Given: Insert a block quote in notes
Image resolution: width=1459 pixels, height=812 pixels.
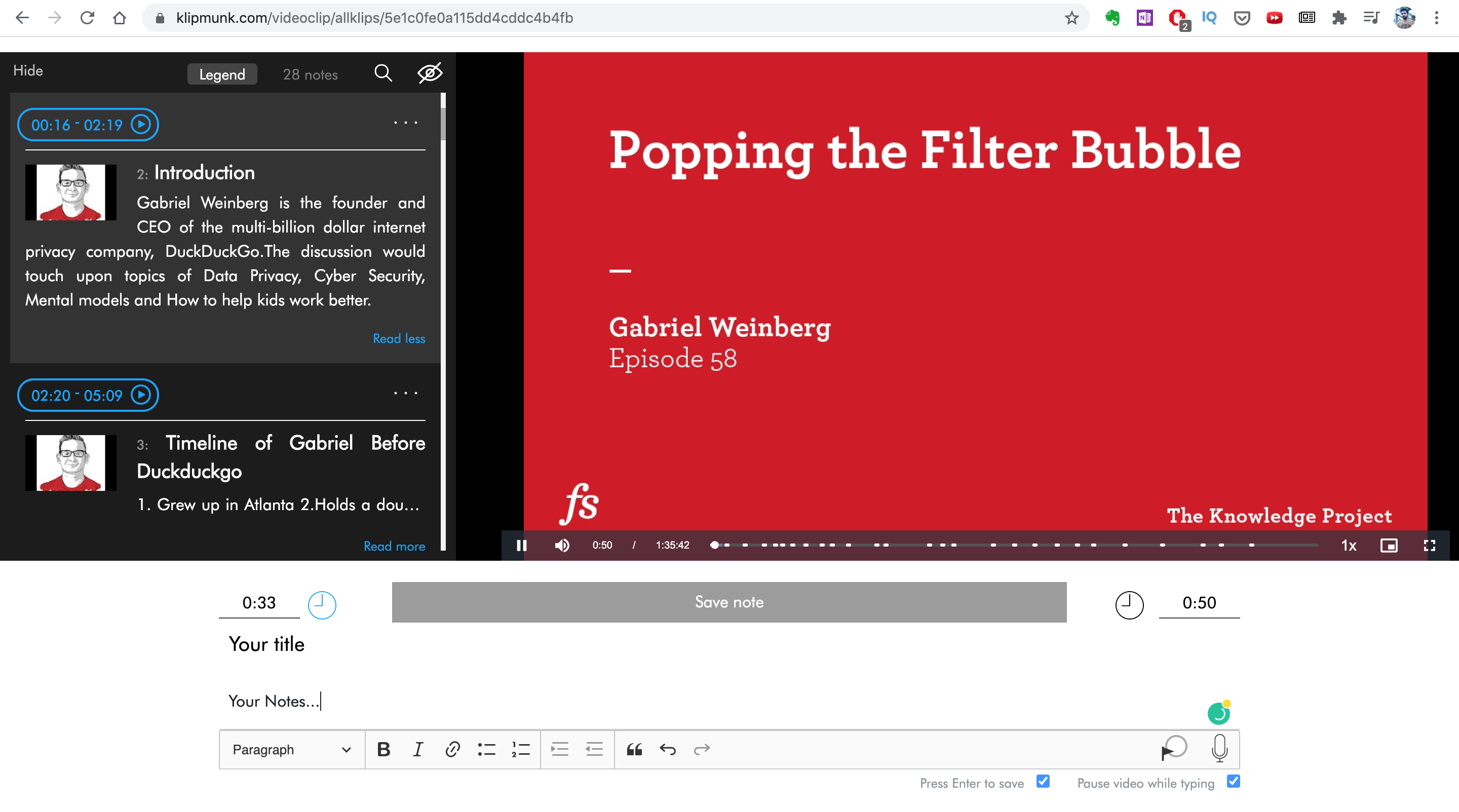Looking at the screenshot, I should [x=634, y=749].
